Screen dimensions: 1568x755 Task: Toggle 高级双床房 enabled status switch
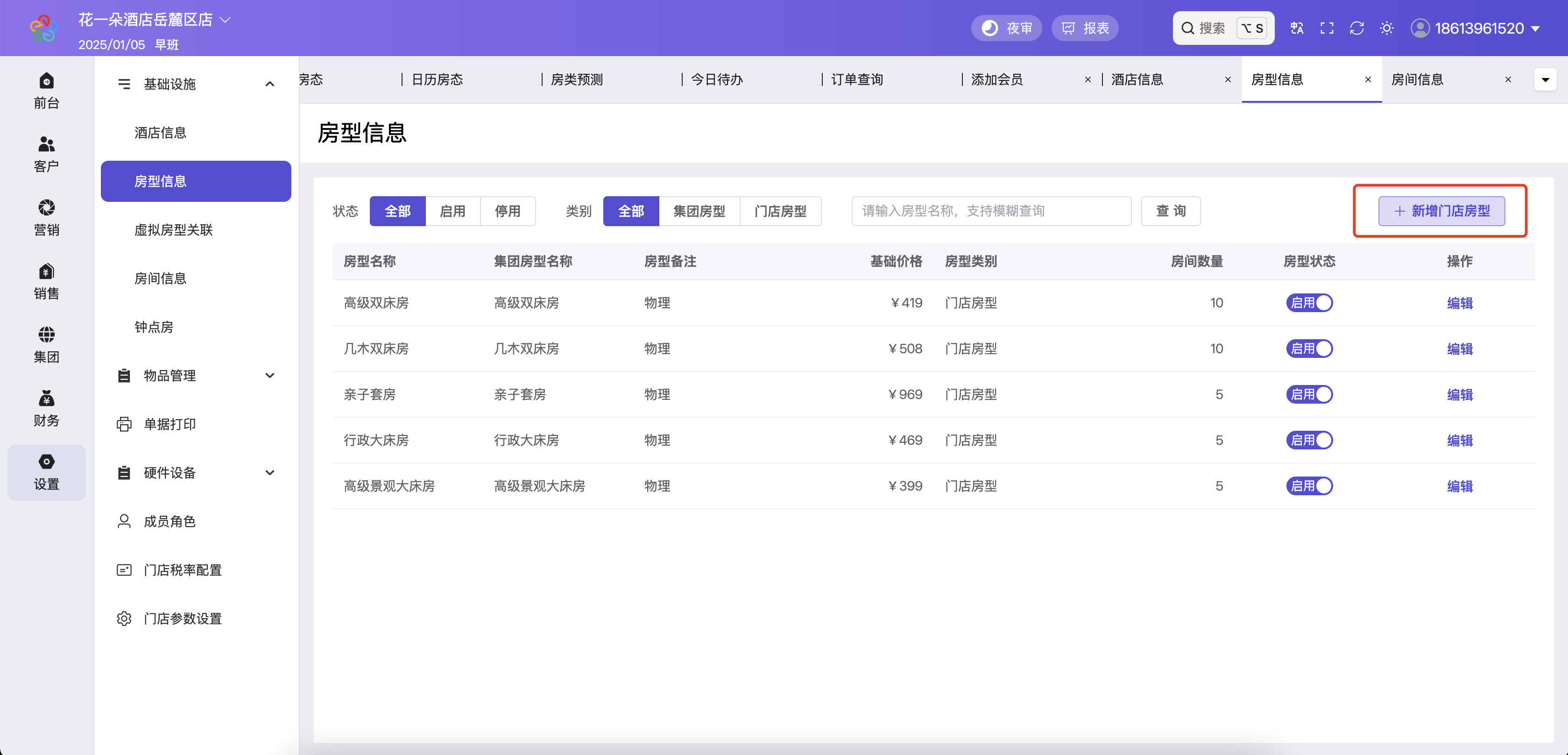click(x=1309, y=303)
